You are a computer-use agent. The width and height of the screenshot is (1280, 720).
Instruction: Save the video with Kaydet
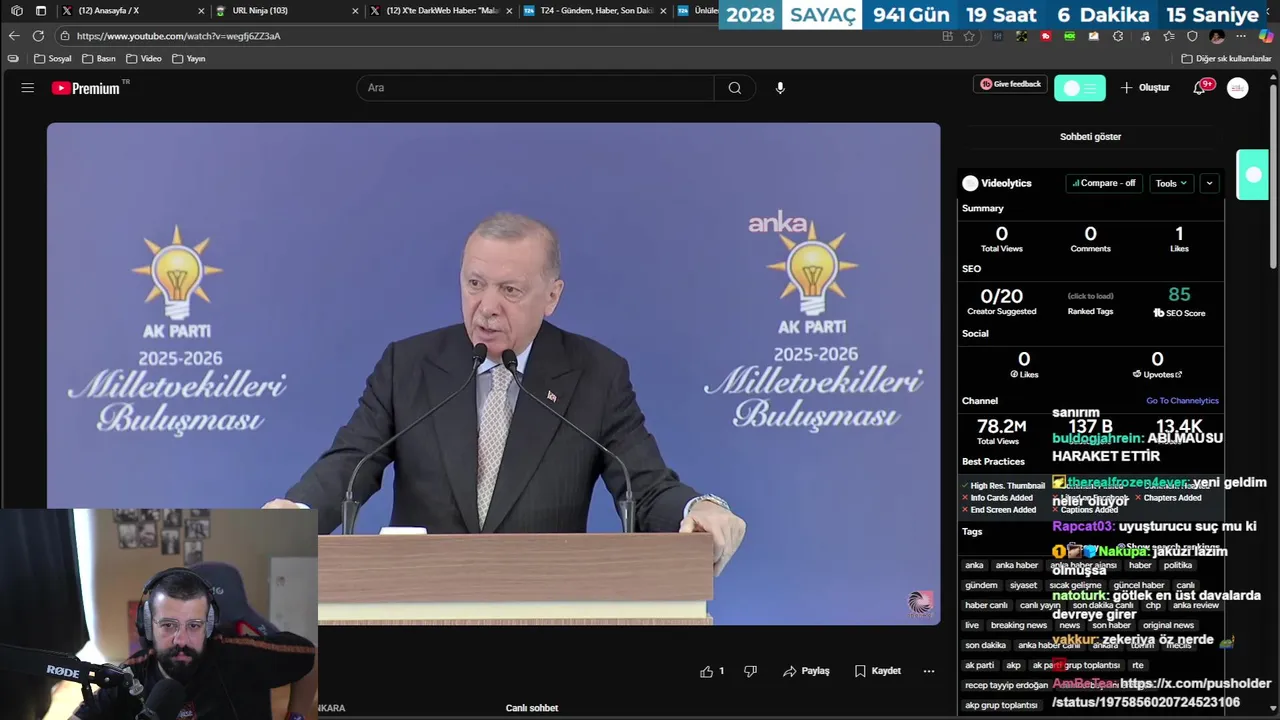(877, 671)
